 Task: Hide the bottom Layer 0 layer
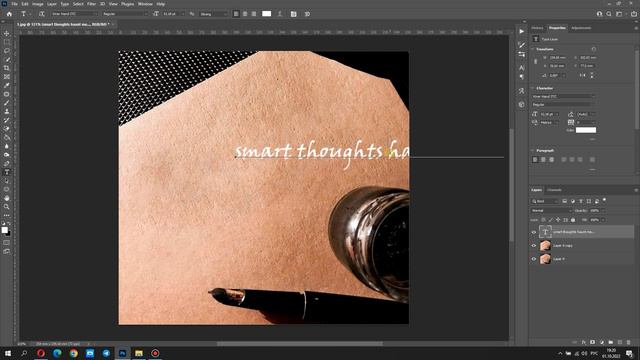coord(533,259)
